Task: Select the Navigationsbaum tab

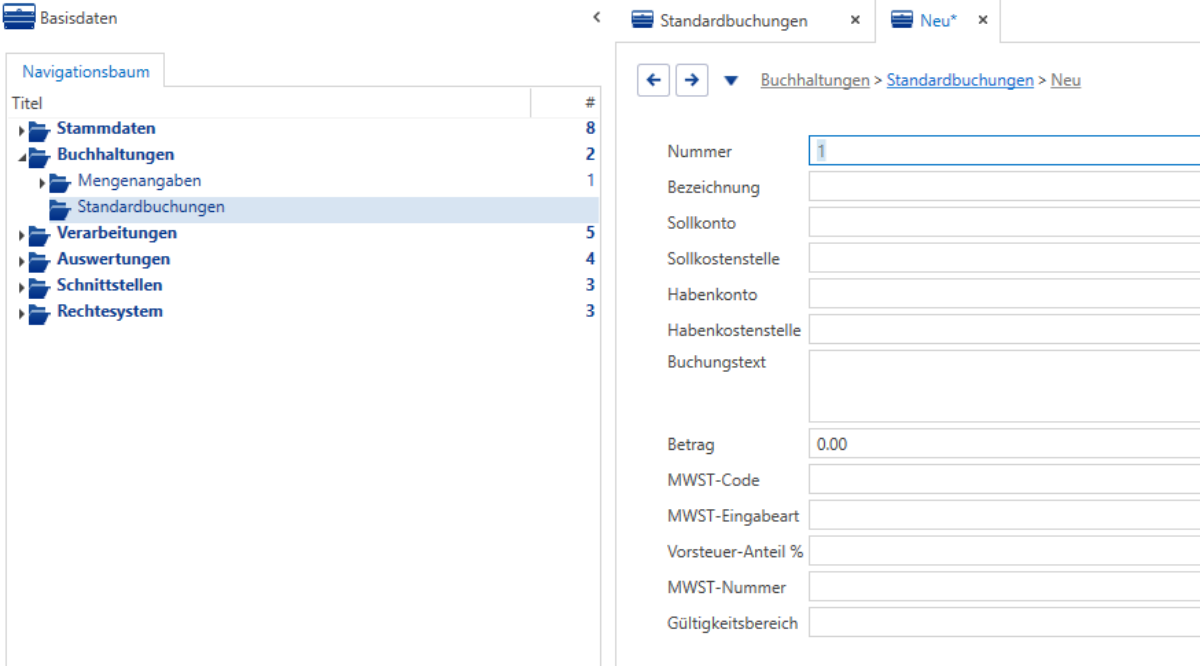Action: coord(86,71)
